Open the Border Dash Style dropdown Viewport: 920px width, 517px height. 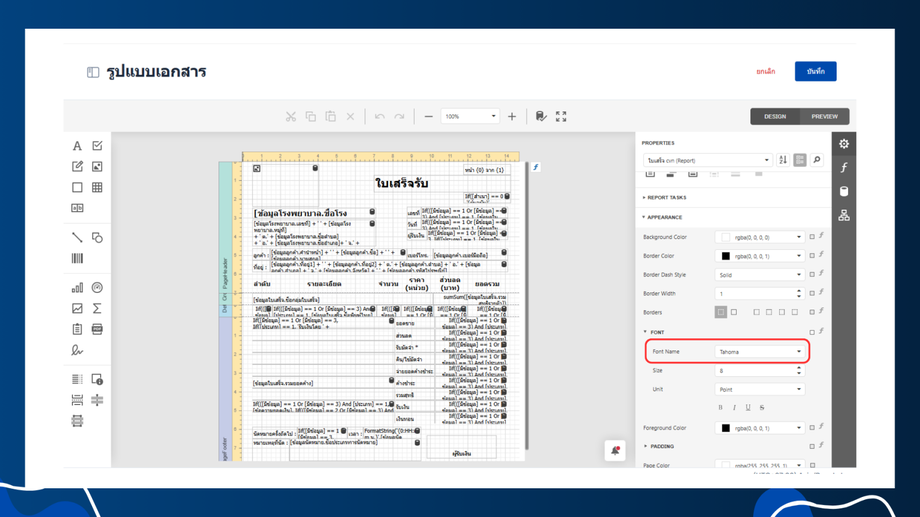759,275
